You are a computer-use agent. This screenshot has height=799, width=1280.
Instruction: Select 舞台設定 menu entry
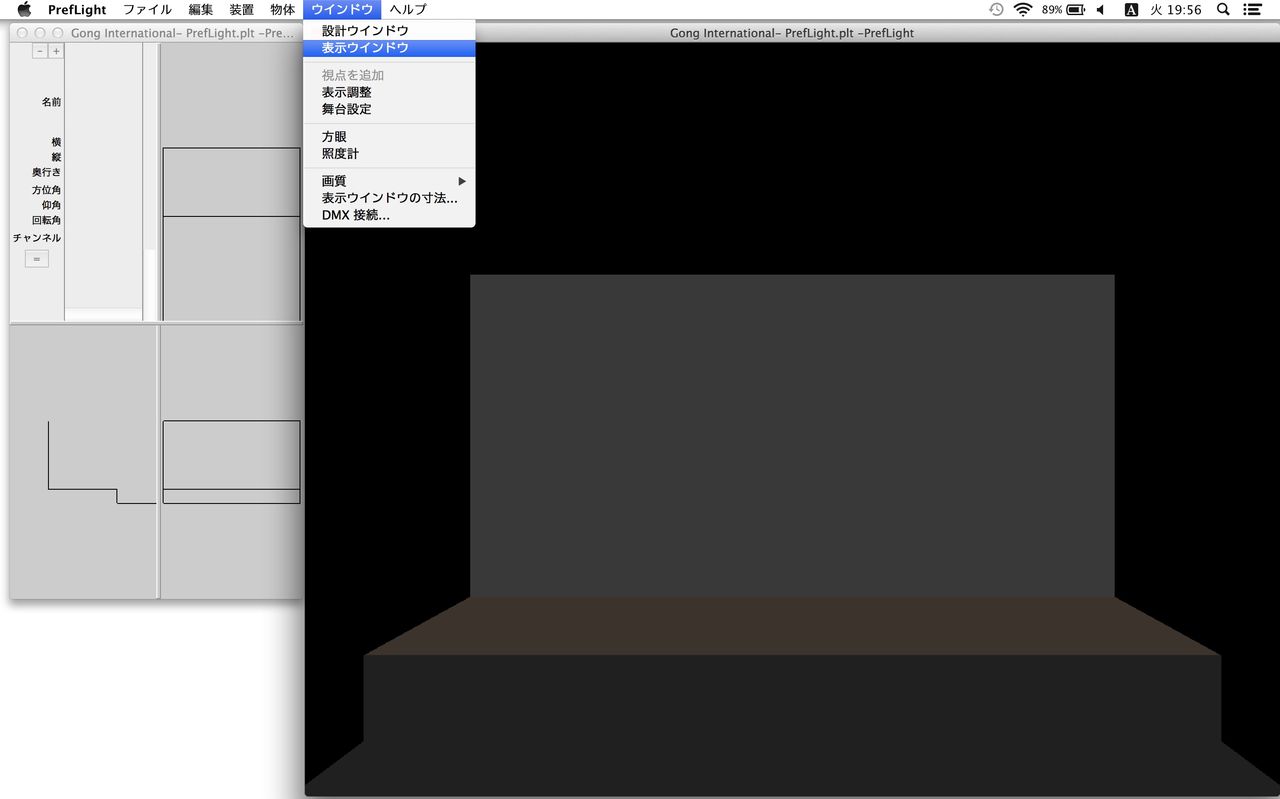point(389,109)
